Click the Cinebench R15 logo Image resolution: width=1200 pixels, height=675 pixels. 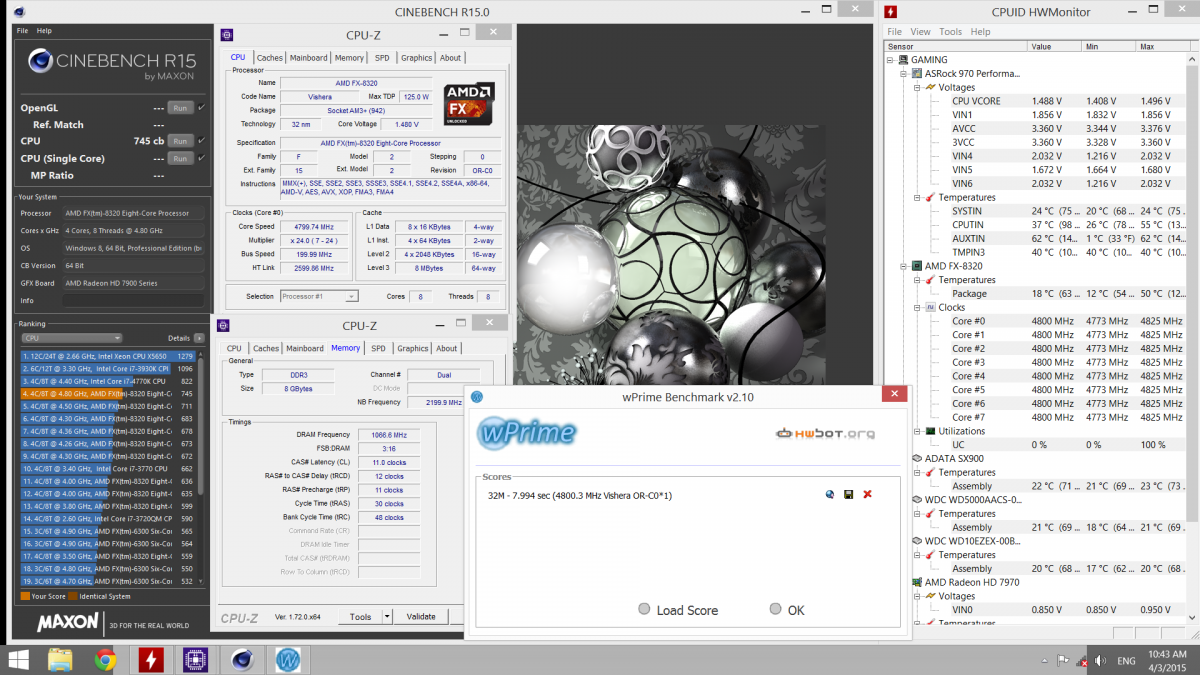tap(110, 65)
